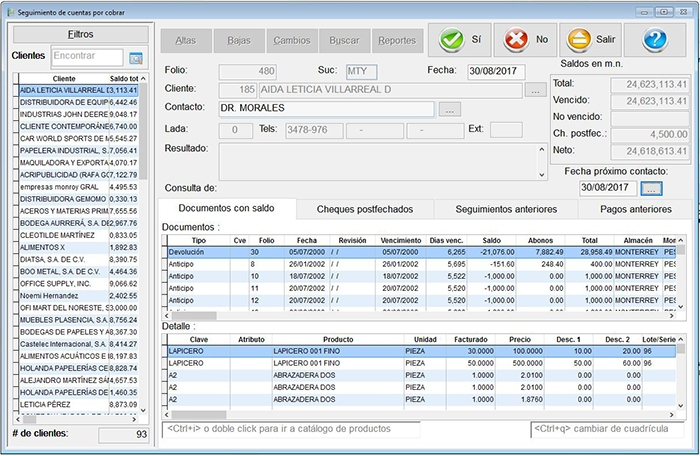Click into the Encontrar client search field
Screen dimensions: 700x456
(86, 57)
